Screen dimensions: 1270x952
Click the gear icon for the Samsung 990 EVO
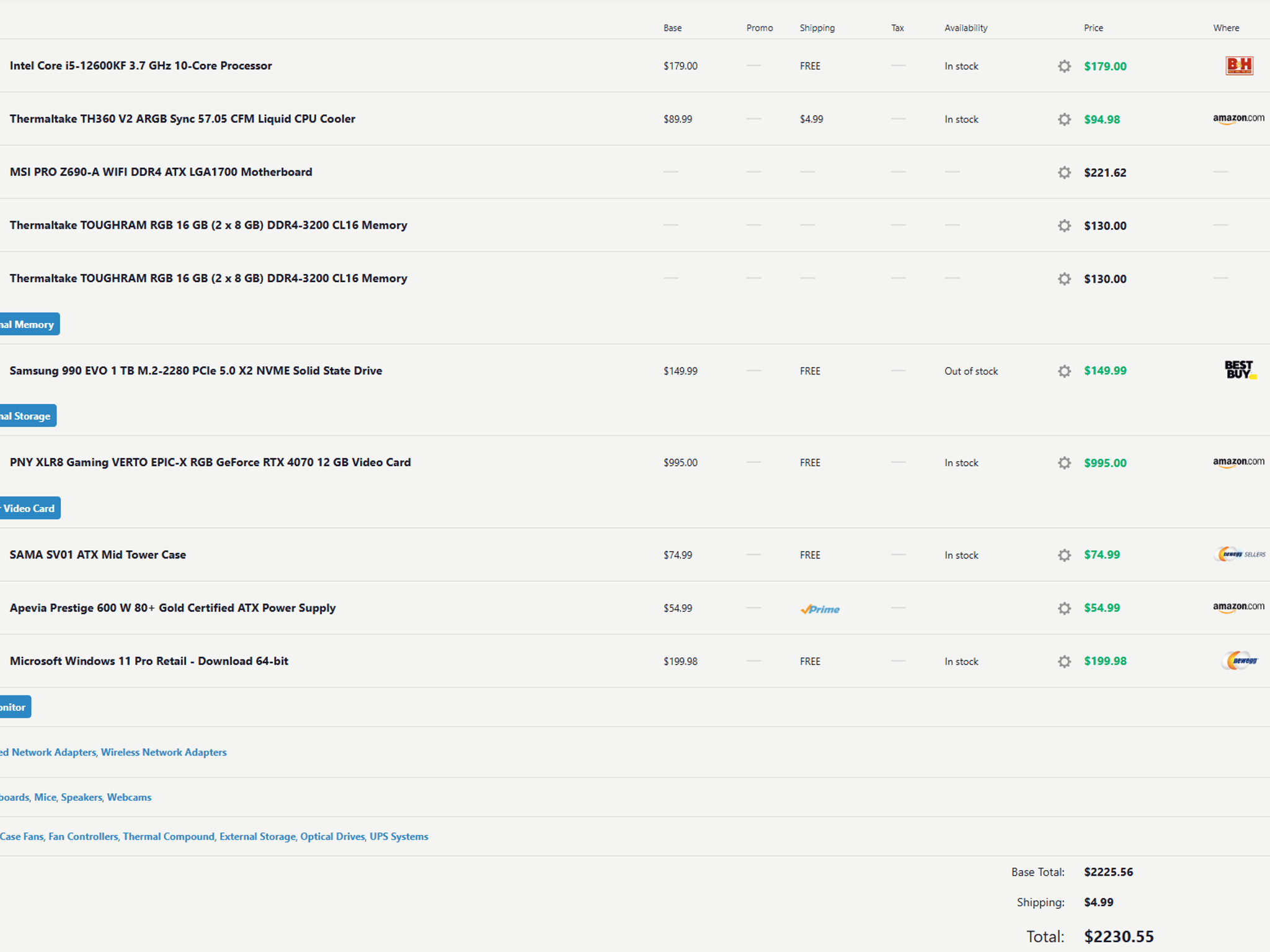1064,371
